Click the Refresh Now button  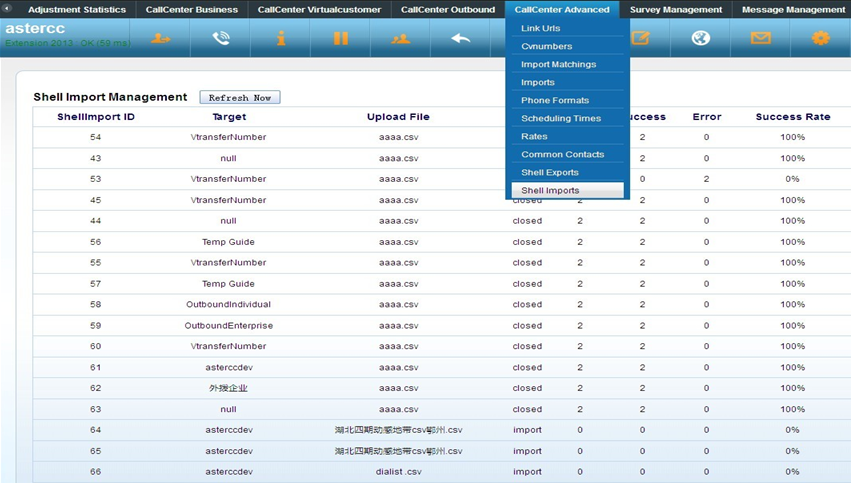point(240,98)
